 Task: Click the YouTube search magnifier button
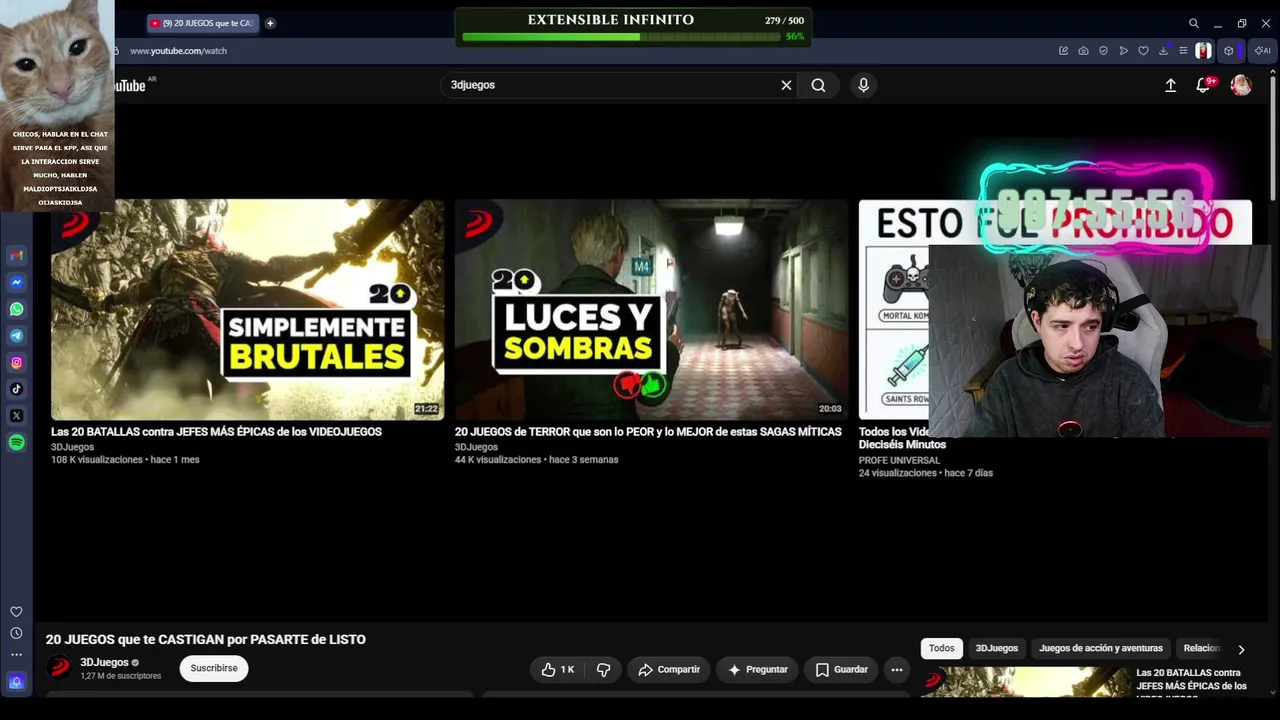tap(818, 85)
